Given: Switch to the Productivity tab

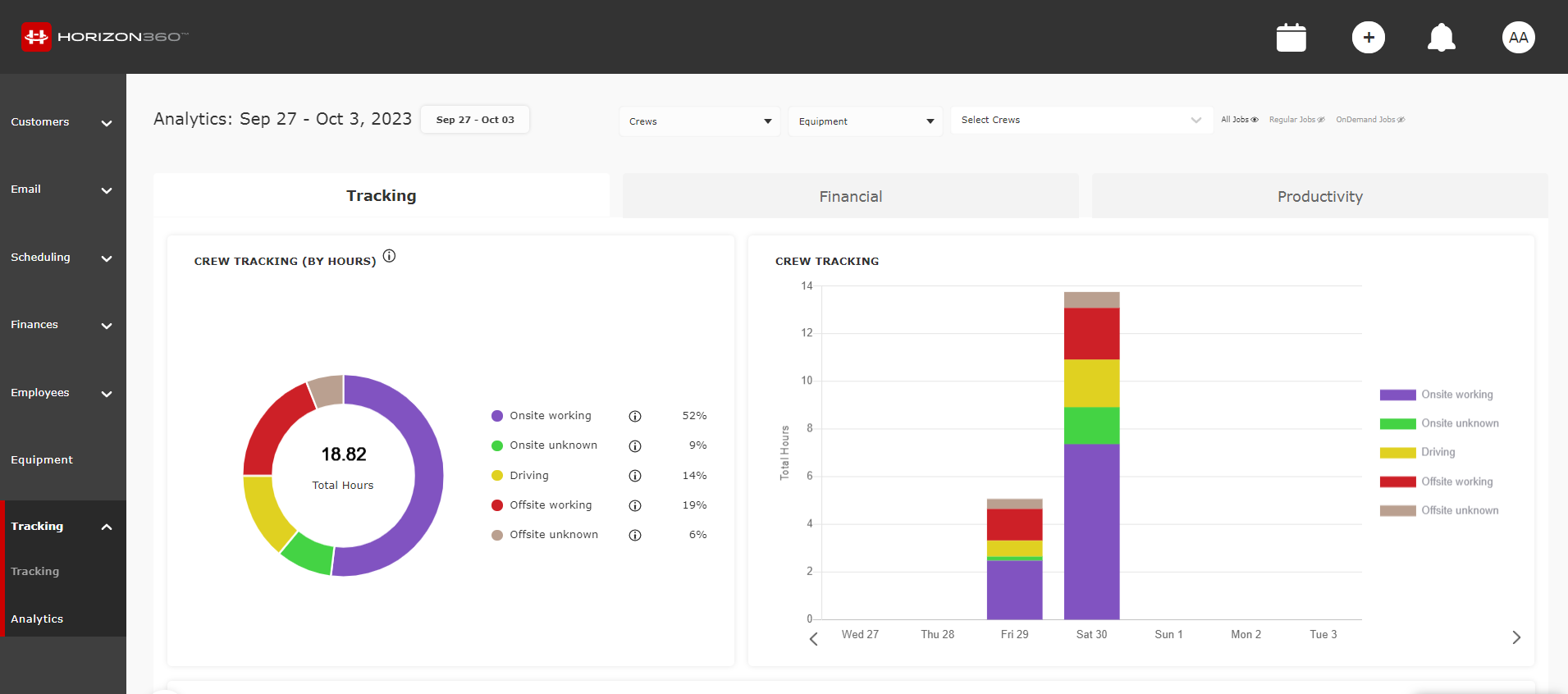Looking at the screenshot, I should point(1319,197).
